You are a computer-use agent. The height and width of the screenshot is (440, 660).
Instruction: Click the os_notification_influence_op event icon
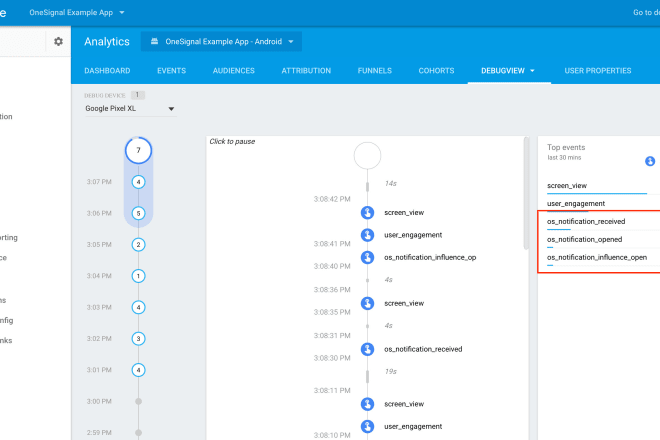tap(367, 257)
